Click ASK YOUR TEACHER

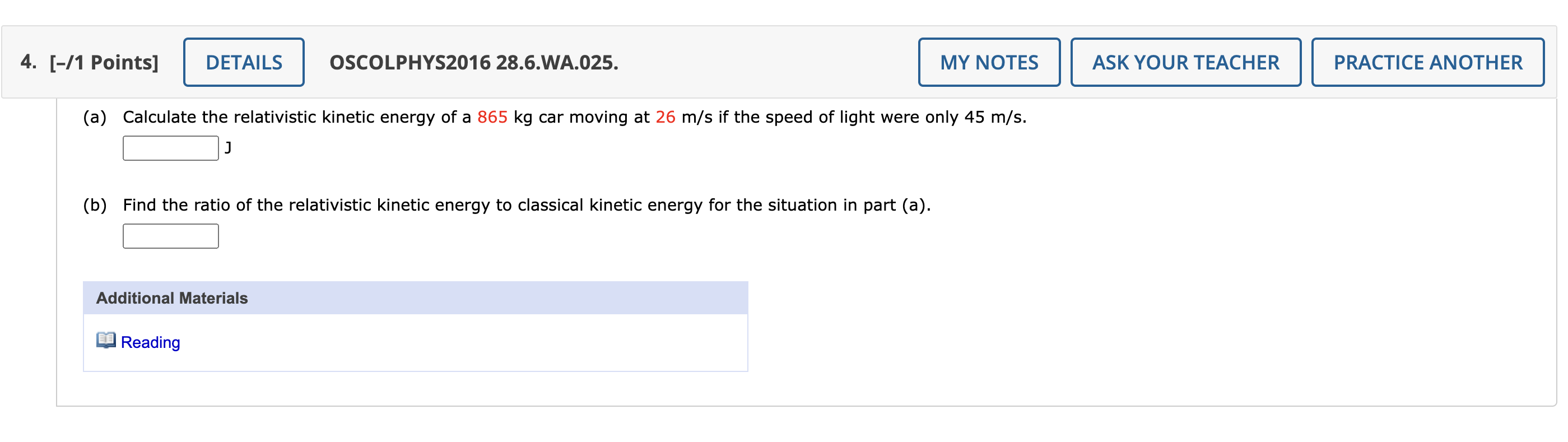coord(1185,62)
